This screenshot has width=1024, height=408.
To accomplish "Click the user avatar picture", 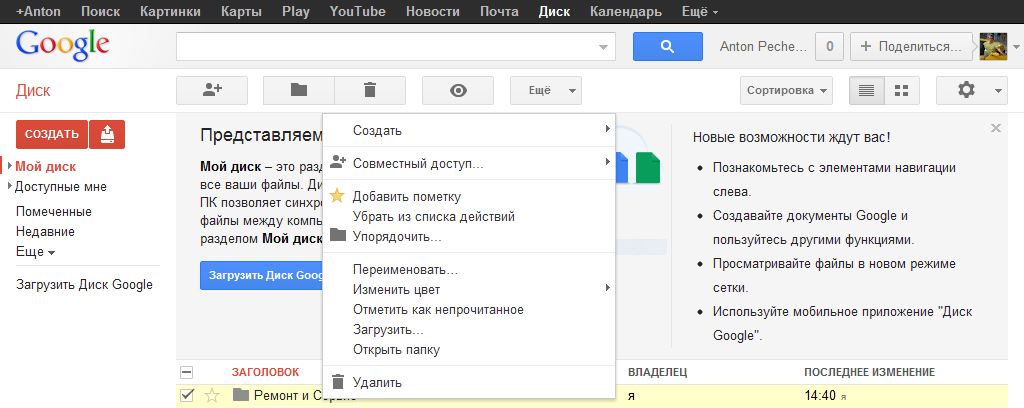I will (993, 47).
